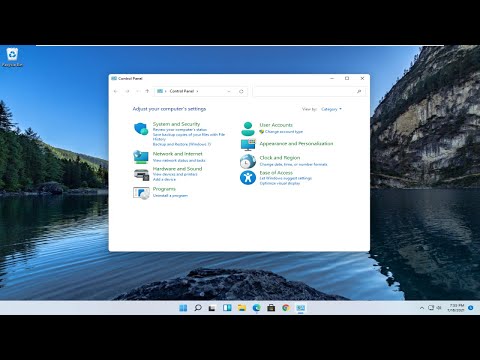
Task: Go back using the Back arrow
Action: [x=116, y=91]
